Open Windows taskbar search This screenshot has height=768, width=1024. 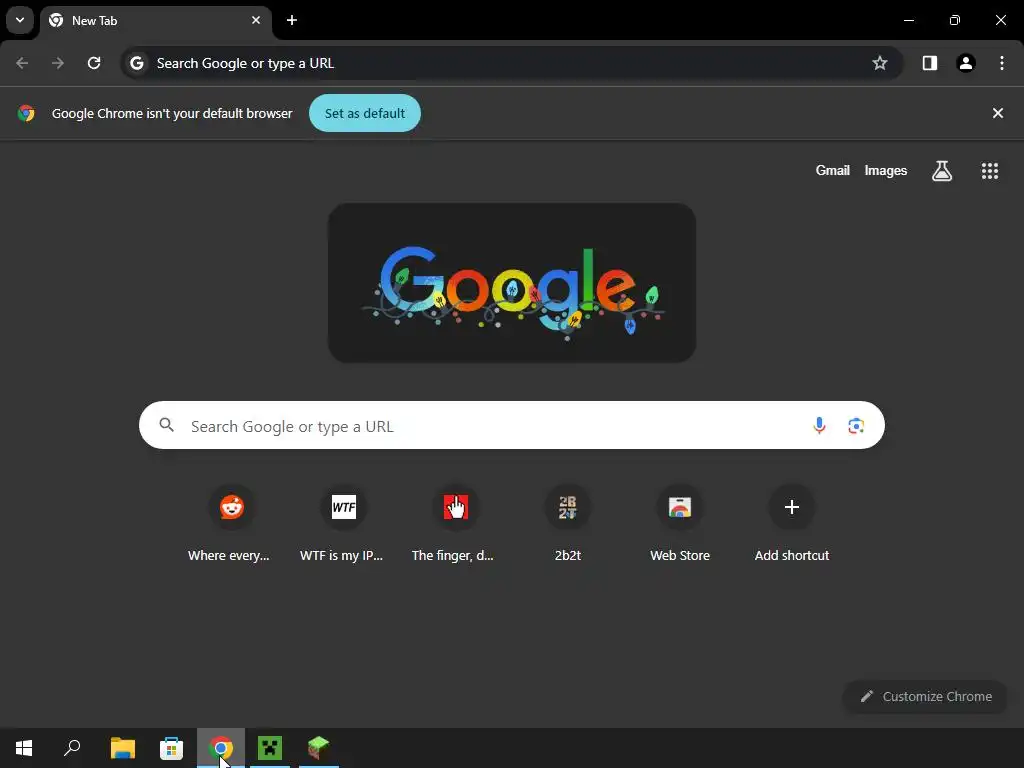(x=72, y=748)
